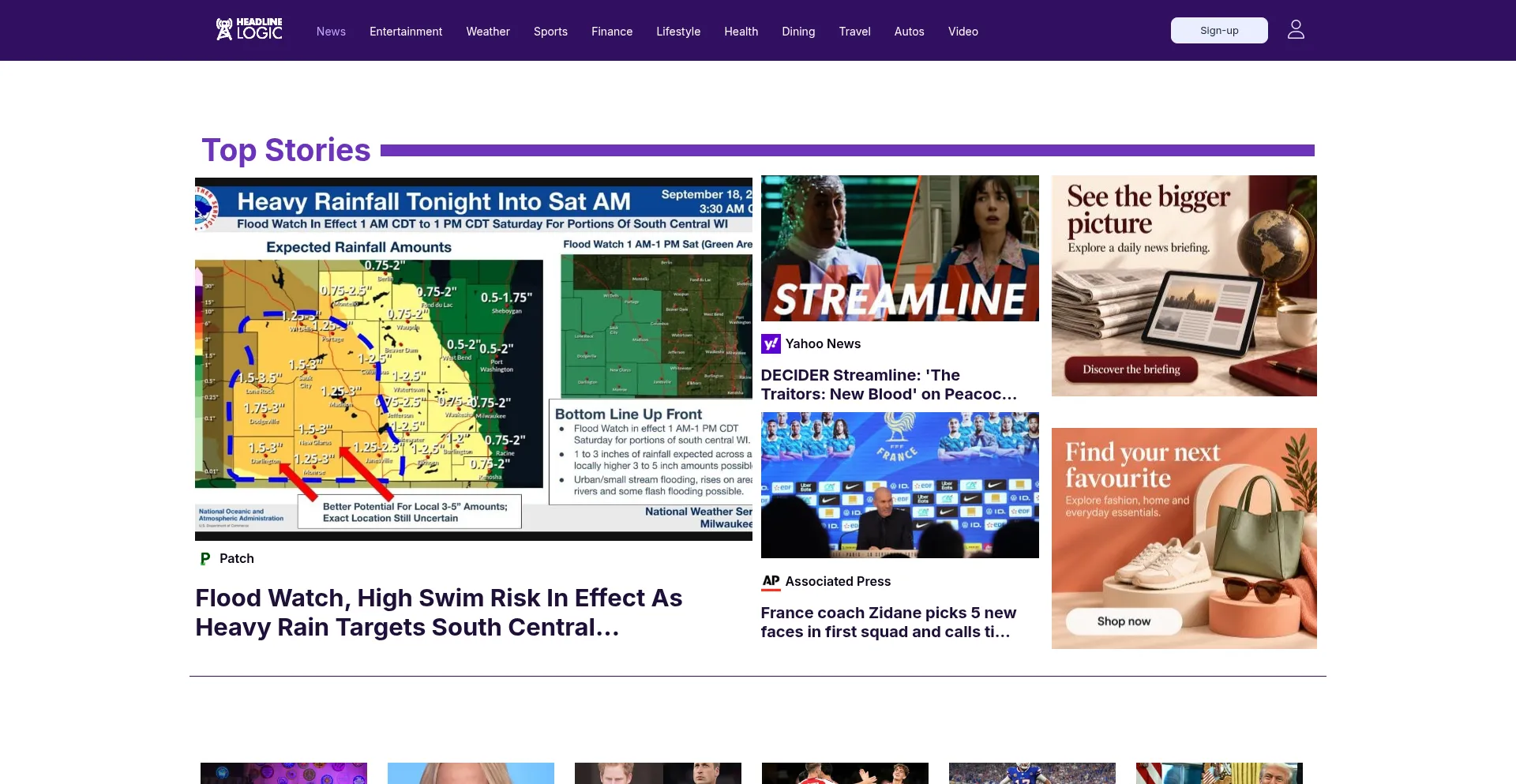Open the Flood Watch headline article
Screen dimensions: 1516x784
tap(439, 613)
